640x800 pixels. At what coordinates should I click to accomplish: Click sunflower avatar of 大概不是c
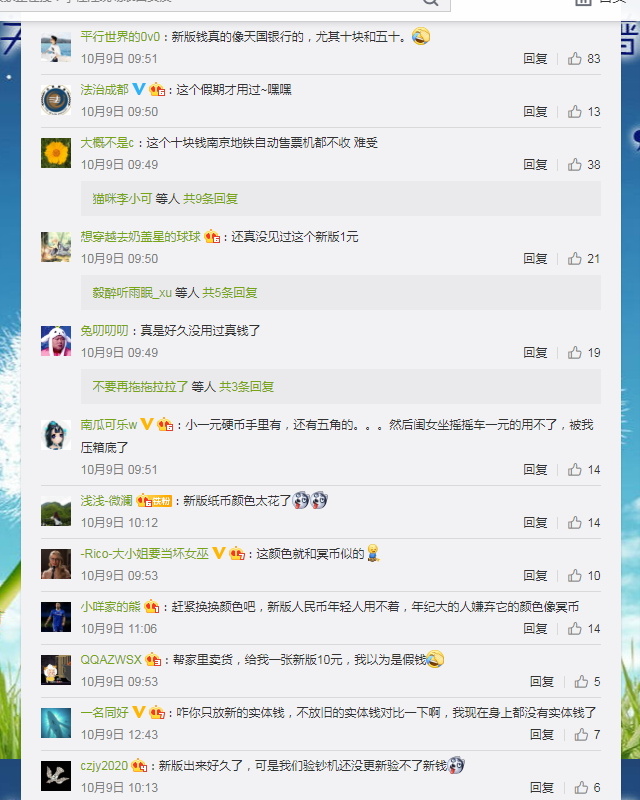point(56,153)
